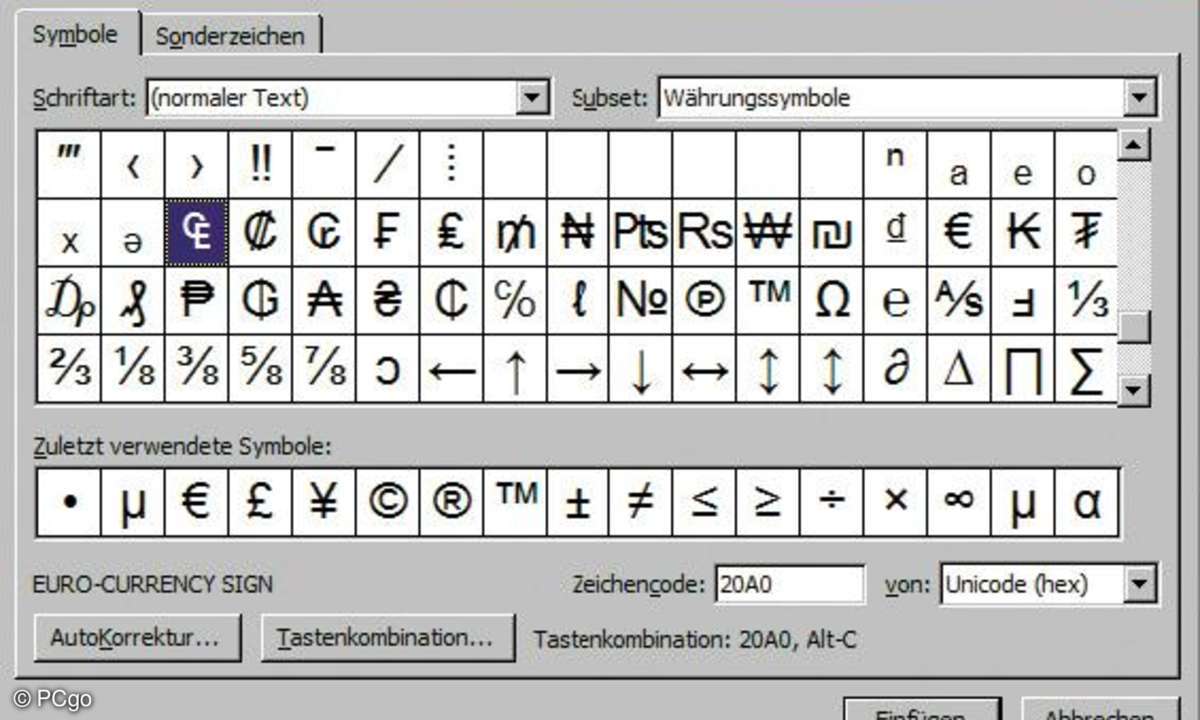Select the two-thirds fraction symbol

click(x=69, y=369)
